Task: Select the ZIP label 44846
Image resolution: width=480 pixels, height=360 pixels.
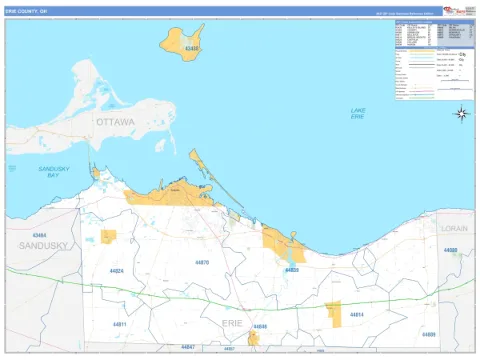Action: coord(260,327)
